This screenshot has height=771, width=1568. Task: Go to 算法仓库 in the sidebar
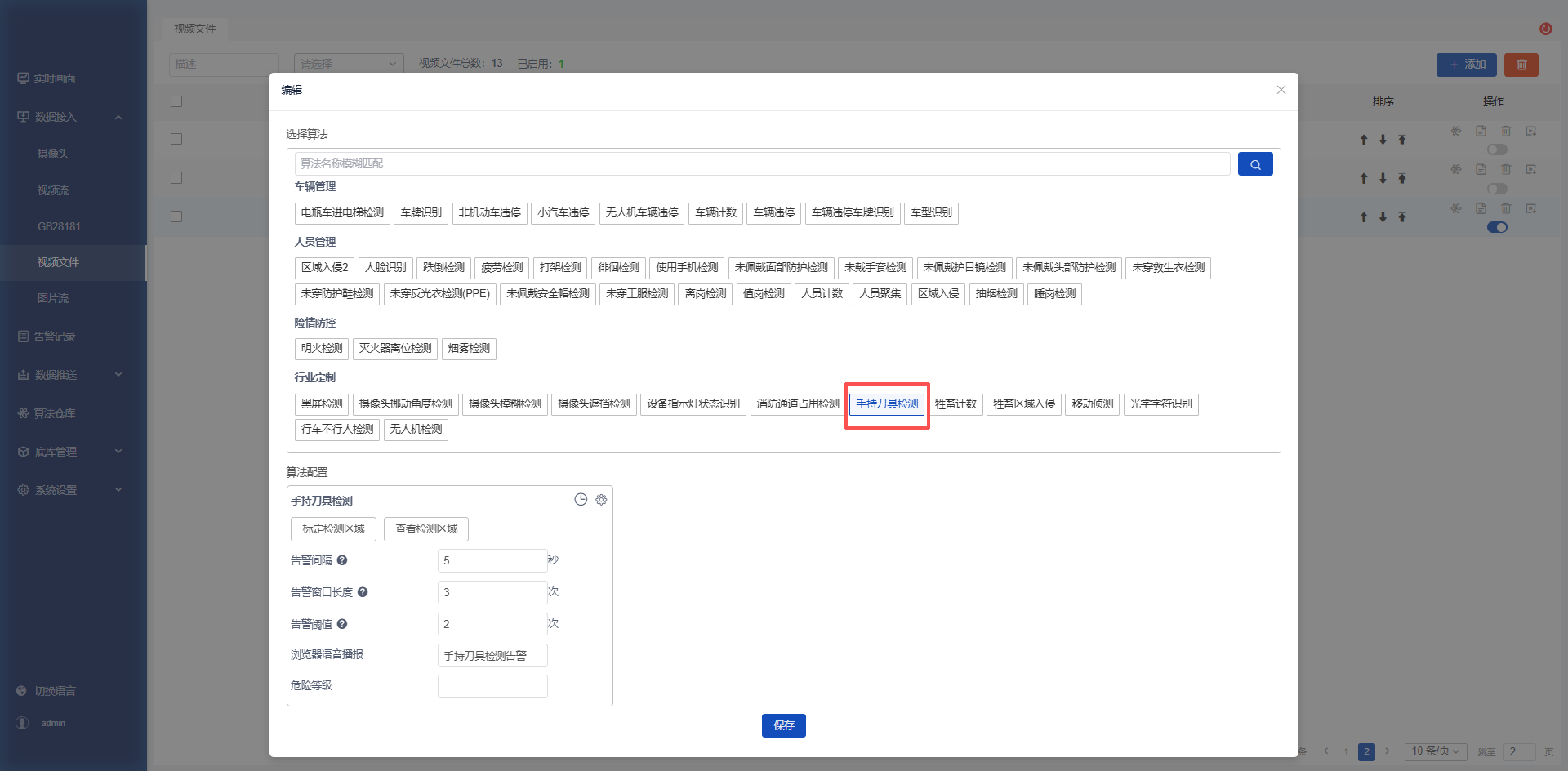55,413
